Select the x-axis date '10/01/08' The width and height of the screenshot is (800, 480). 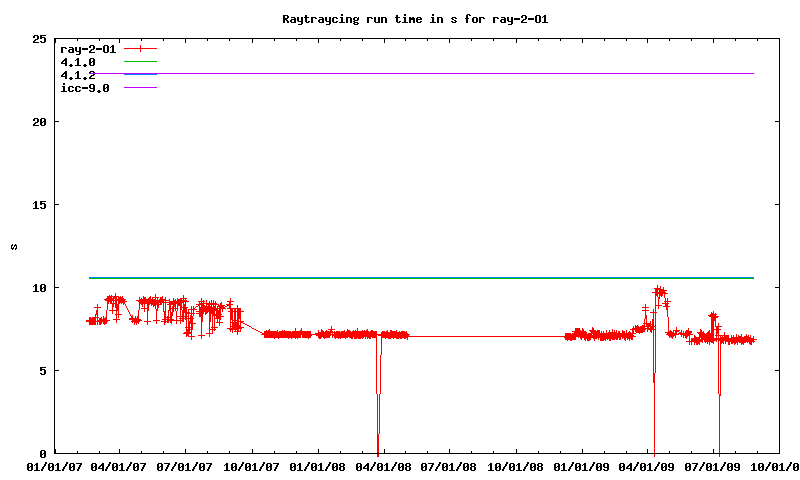516,466
